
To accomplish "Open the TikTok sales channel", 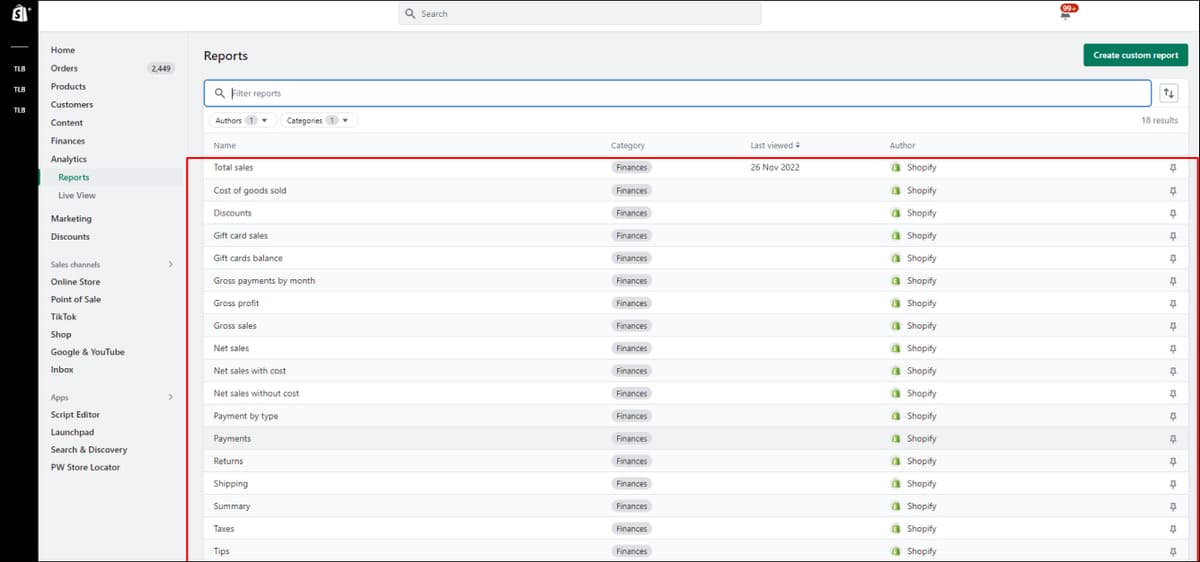I will click(64, 317).
